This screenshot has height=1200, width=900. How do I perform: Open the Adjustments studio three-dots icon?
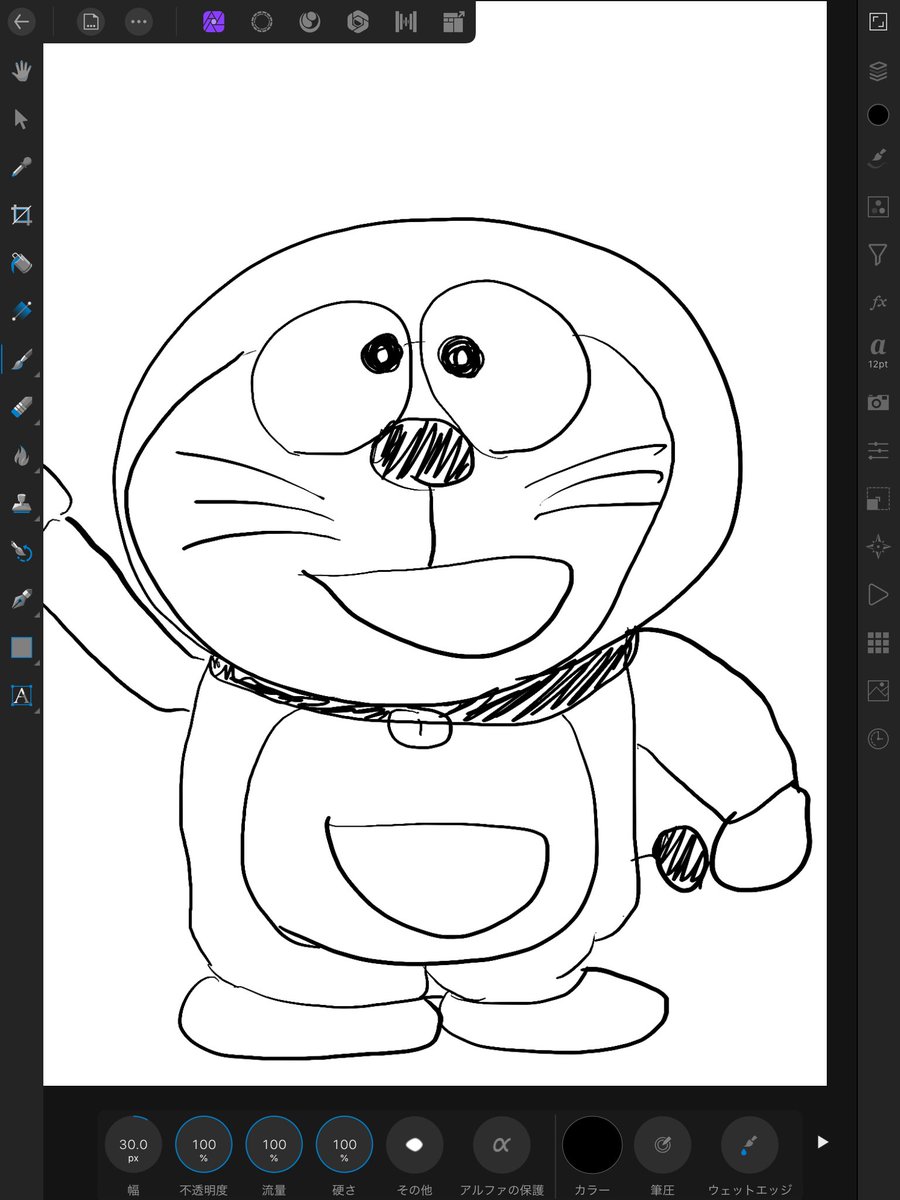point(878,207)
